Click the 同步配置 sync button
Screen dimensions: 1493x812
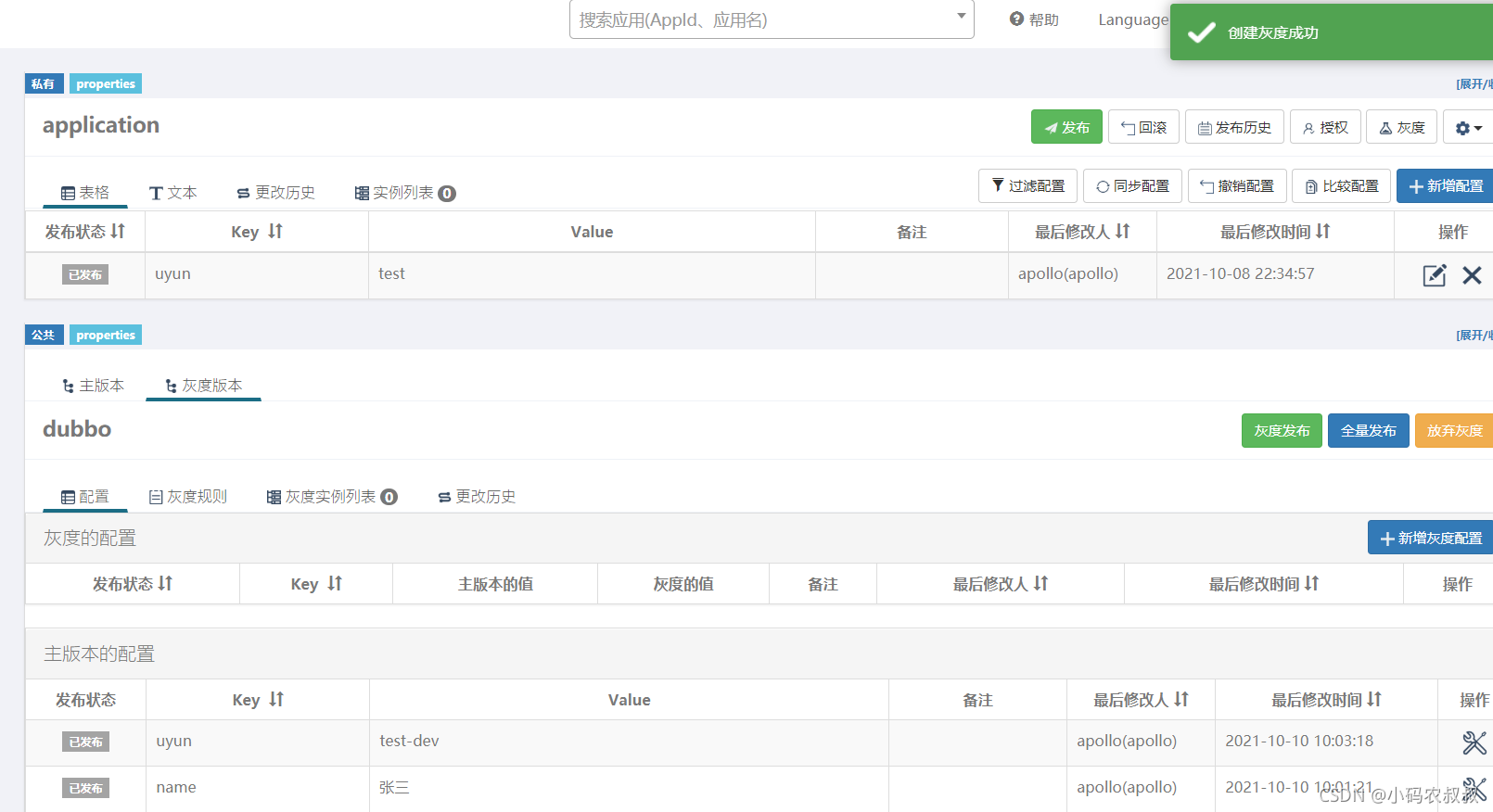pyautogui.click(x=1132, y=185)
